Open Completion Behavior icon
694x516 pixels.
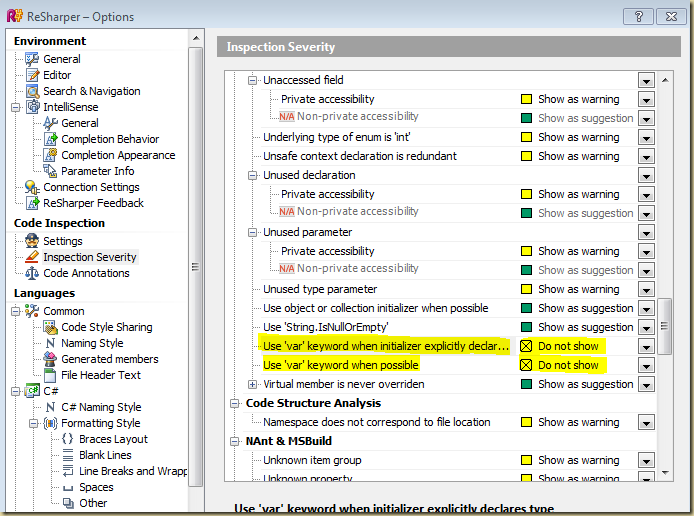point(50,139)
